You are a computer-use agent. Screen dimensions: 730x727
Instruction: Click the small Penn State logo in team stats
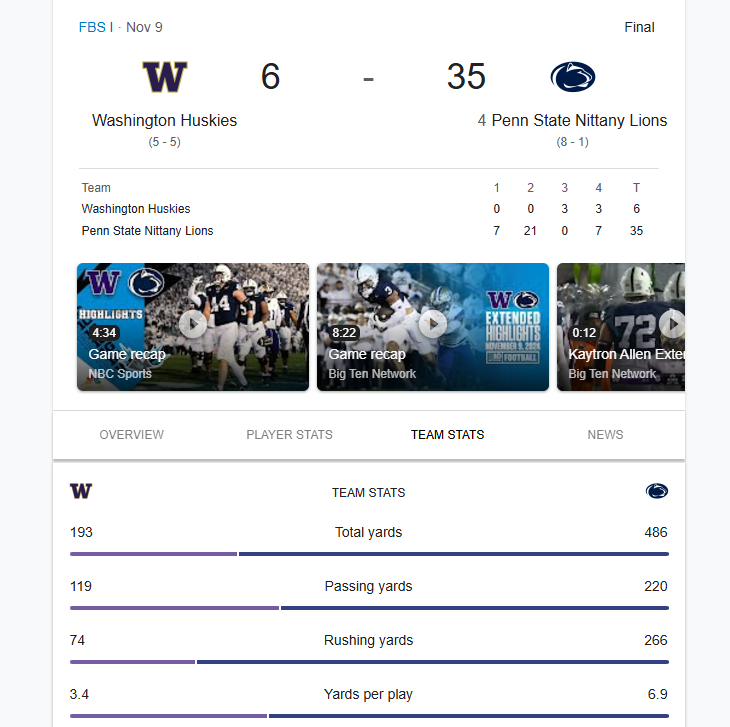pyautogui.click(x=656, y=491)
